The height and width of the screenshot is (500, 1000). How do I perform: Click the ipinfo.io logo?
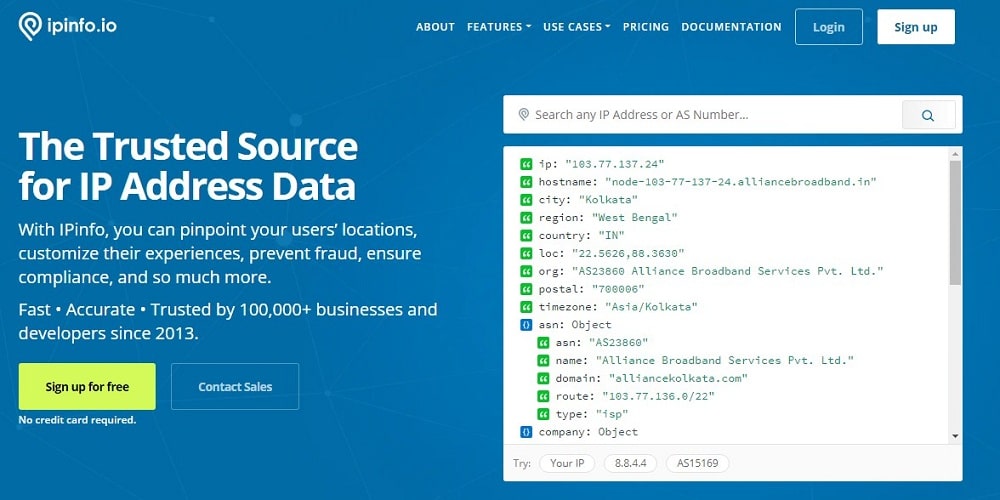coord(68,26)
